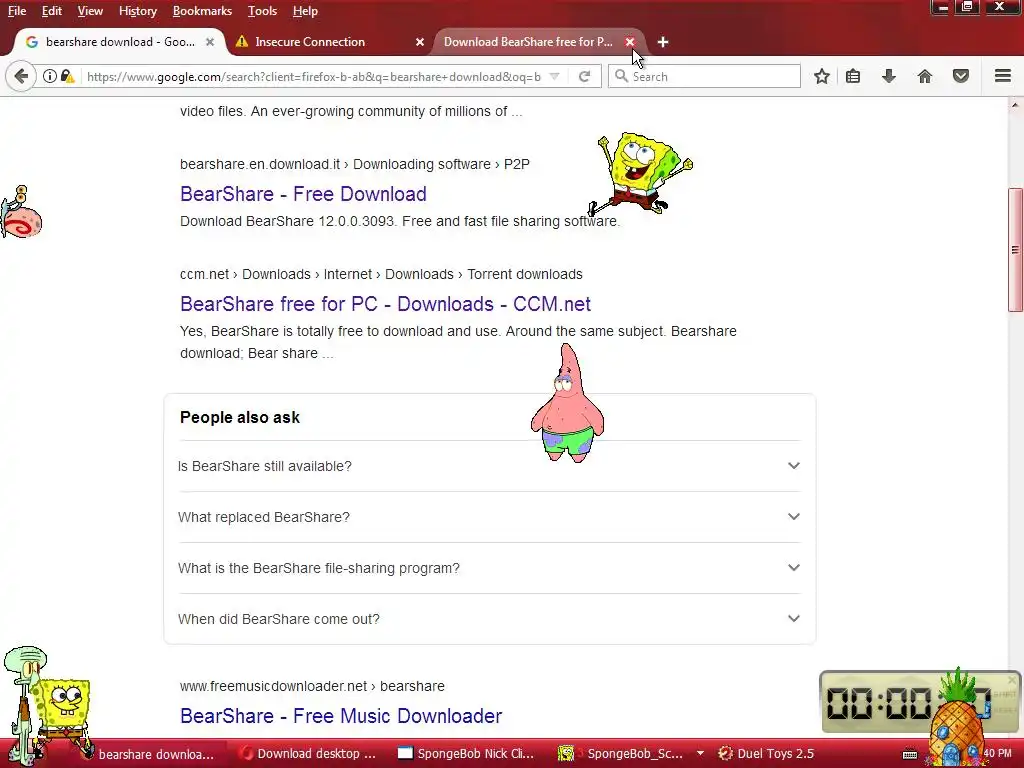
Task: Open a new tab with plus button
Action: [663, 42]
